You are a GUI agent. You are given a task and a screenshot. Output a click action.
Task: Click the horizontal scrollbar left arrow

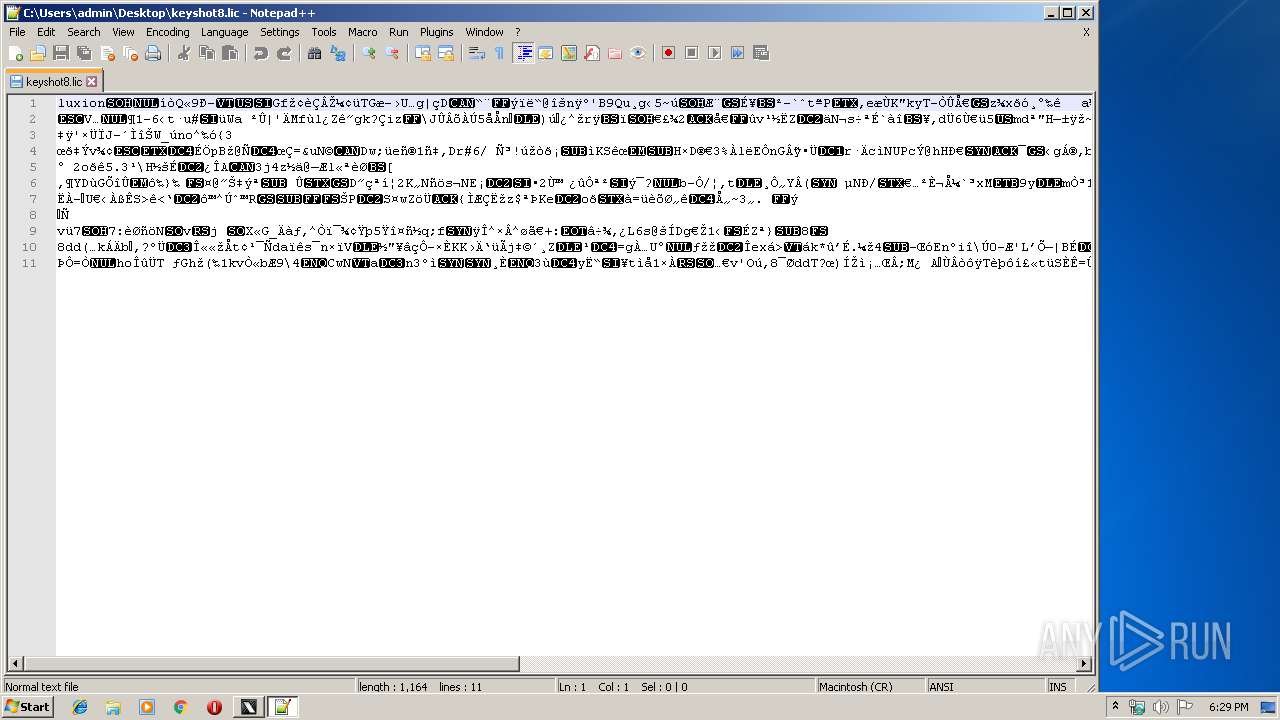(16, 664)
